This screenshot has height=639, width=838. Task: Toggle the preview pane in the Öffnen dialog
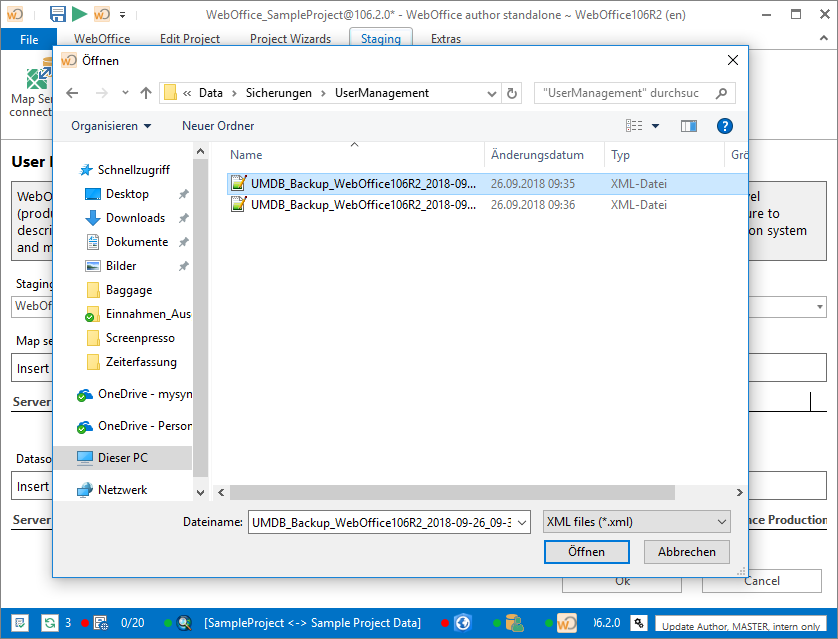[687, 124]
